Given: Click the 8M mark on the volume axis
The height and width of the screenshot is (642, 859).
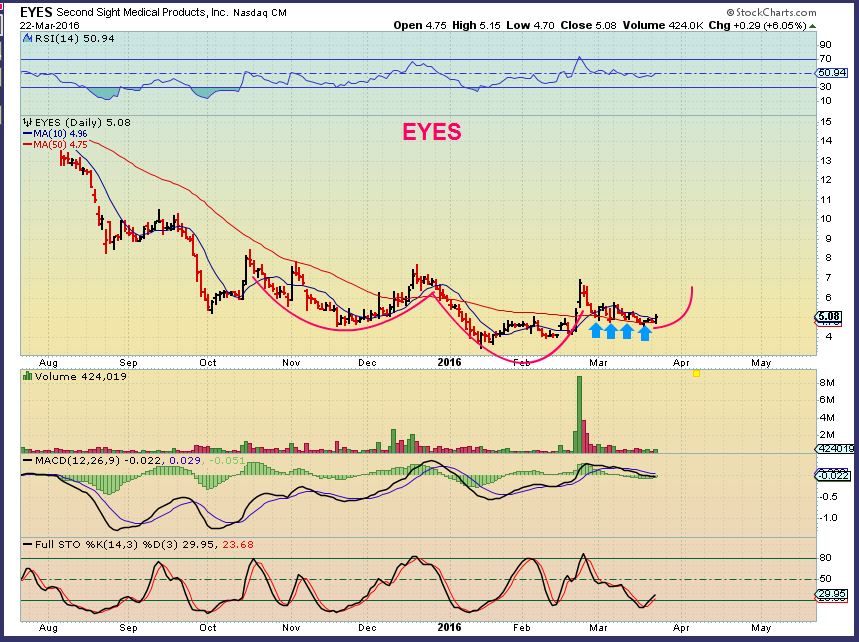Looking at the screenshot, I should [x=827, y=382].
